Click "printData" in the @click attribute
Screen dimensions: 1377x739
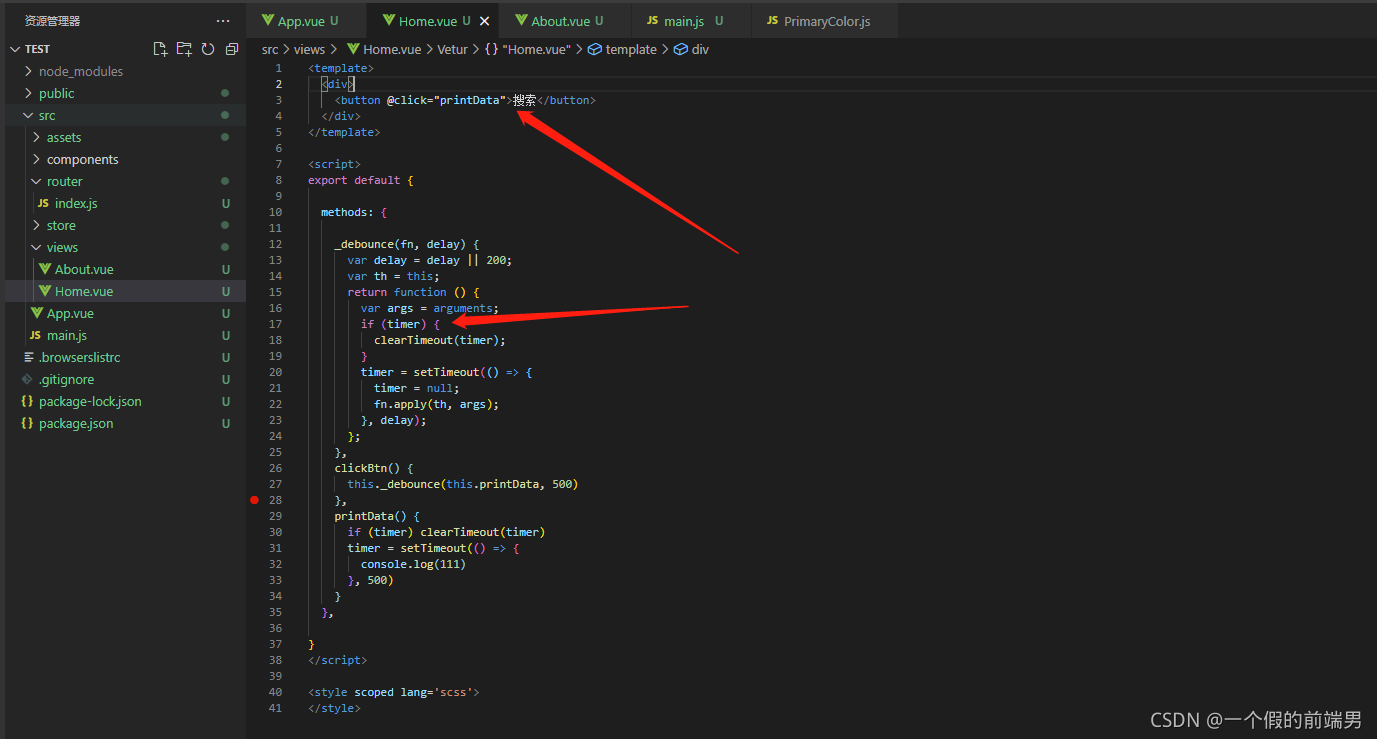tap(470, 100)
